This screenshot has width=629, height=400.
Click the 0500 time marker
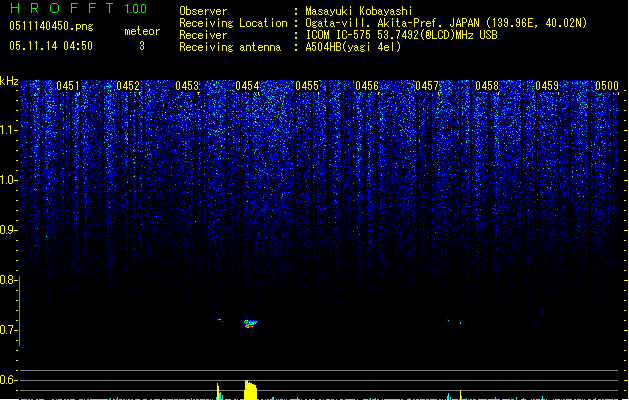(607, 86)
